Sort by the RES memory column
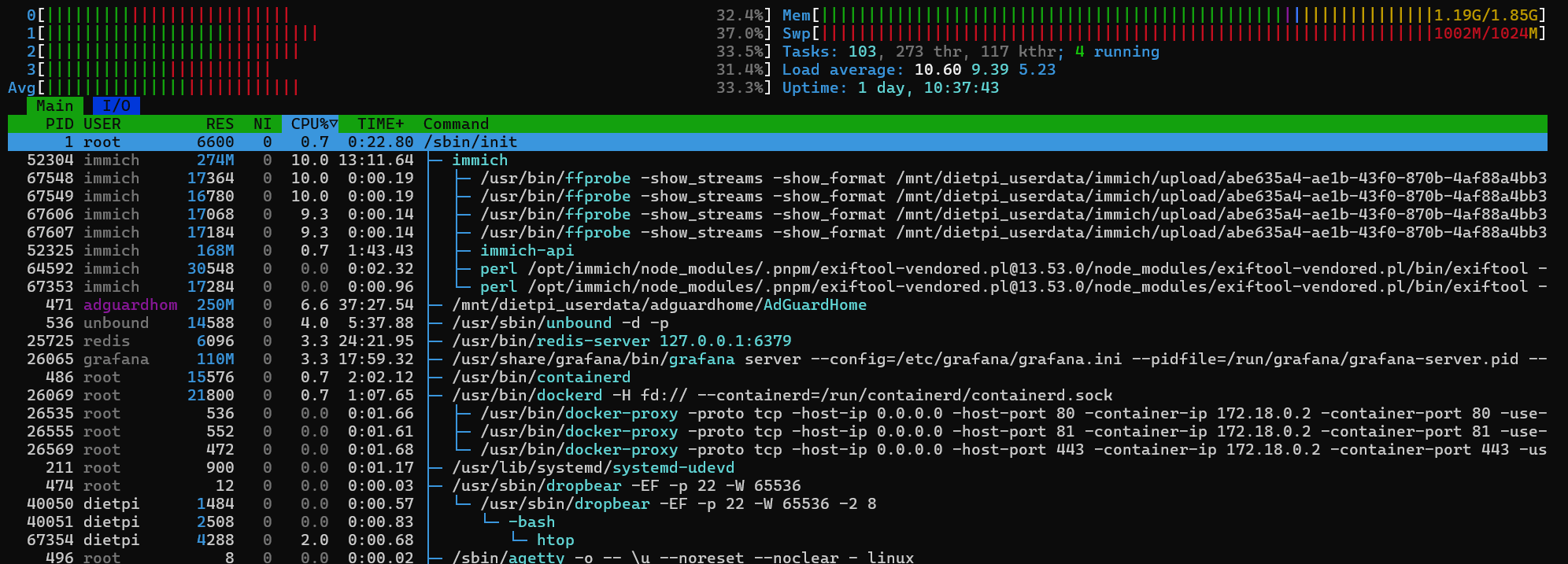Screen dimensions: 1568x564 (220, 123)
